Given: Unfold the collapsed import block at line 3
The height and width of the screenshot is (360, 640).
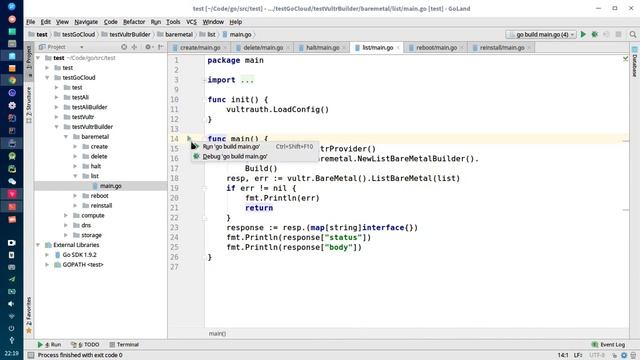Looking at the screenshot, I should click(x=204, y=80).
